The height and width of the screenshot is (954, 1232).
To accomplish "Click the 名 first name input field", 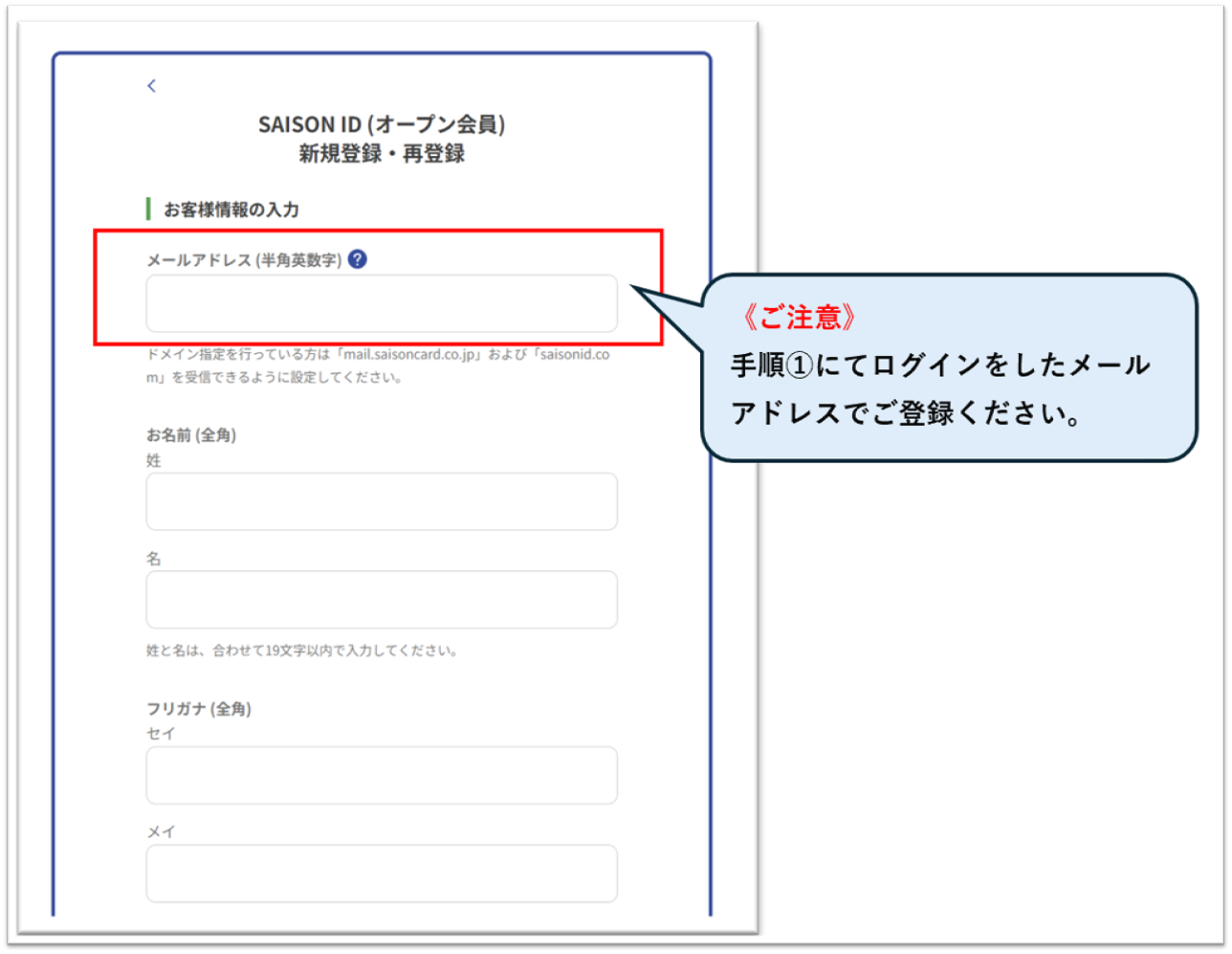I will (x=382, y=600).
